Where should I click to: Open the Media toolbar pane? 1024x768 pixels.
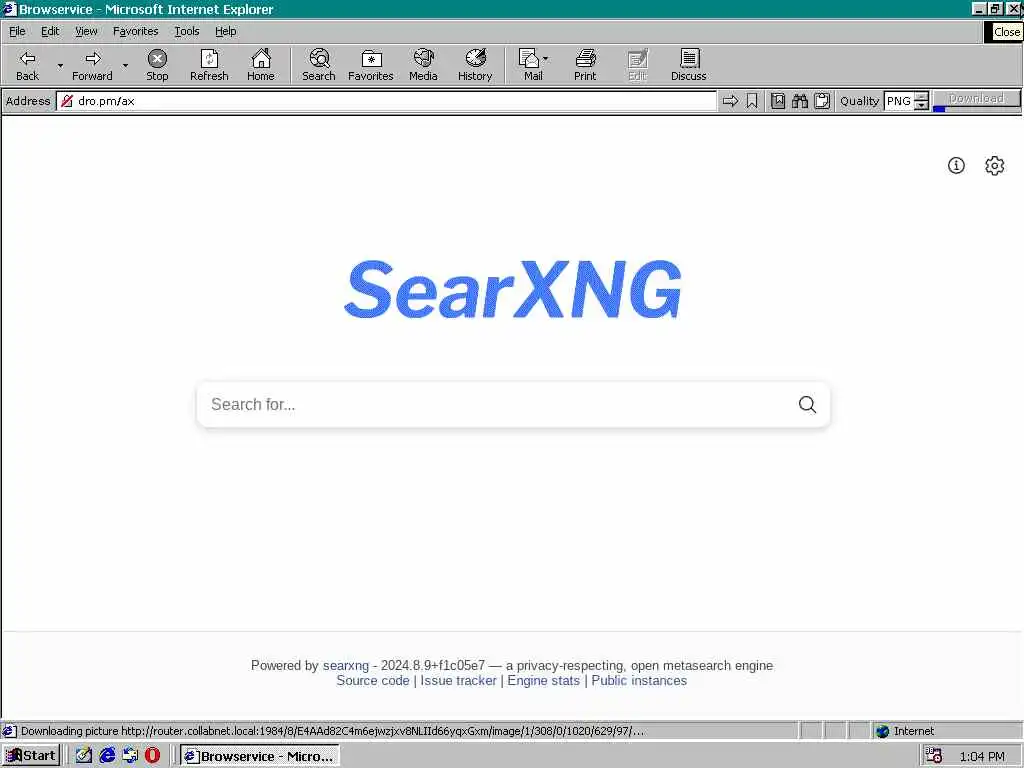423,65
